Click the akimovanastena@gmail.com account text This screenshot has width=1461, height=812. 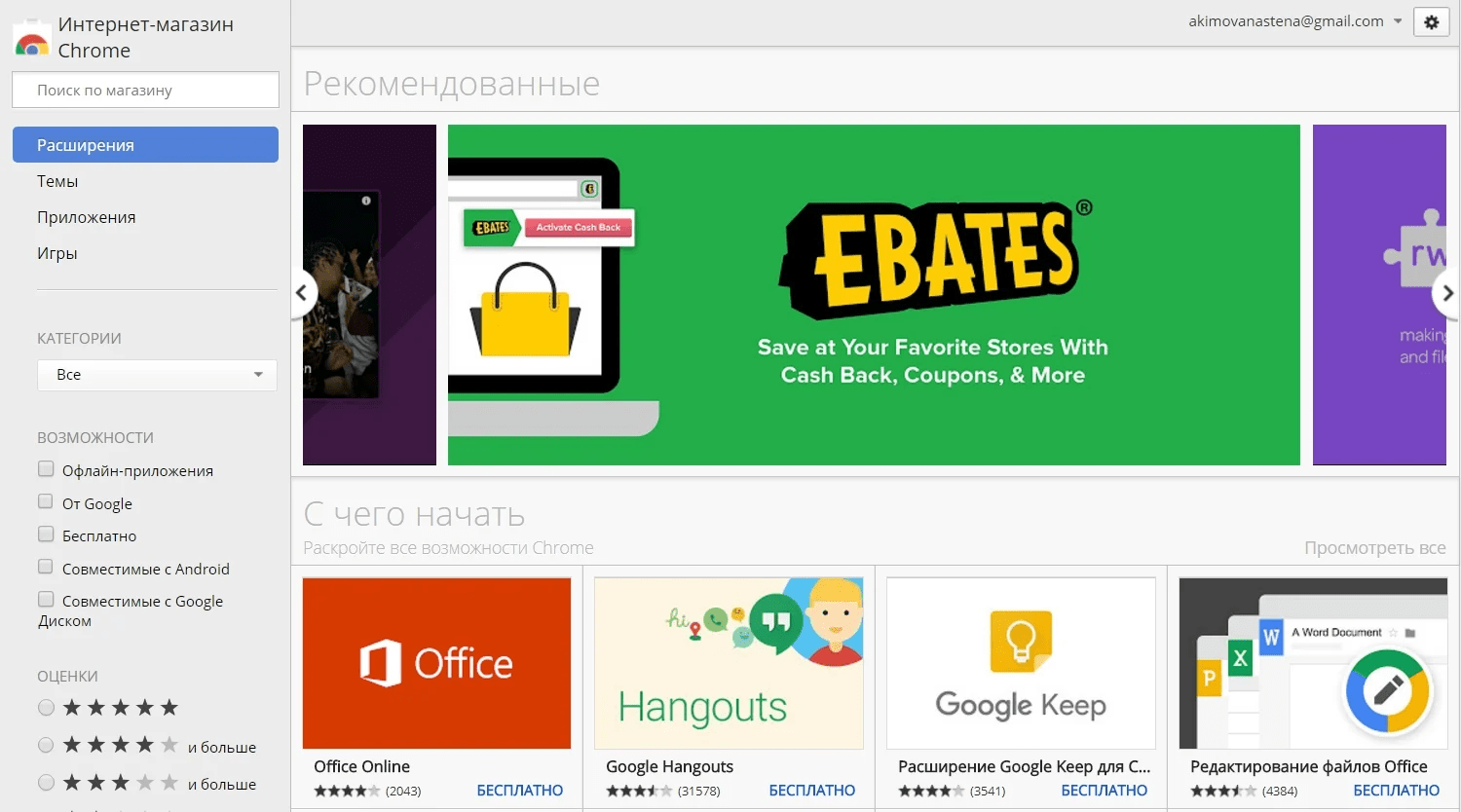tap(1286, 21)
